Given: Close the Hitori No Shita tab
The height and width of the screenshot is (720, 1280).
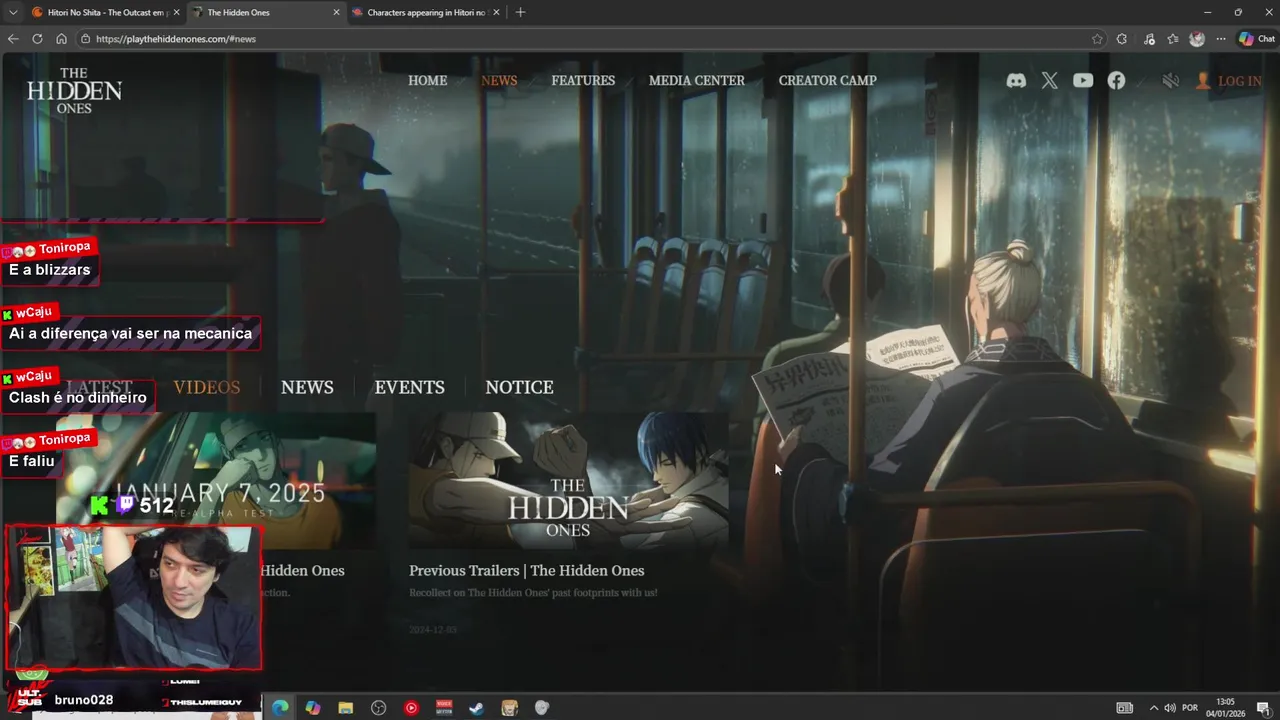Looking at the screenshot, I should pyautogui.click(x=176, y=12).
